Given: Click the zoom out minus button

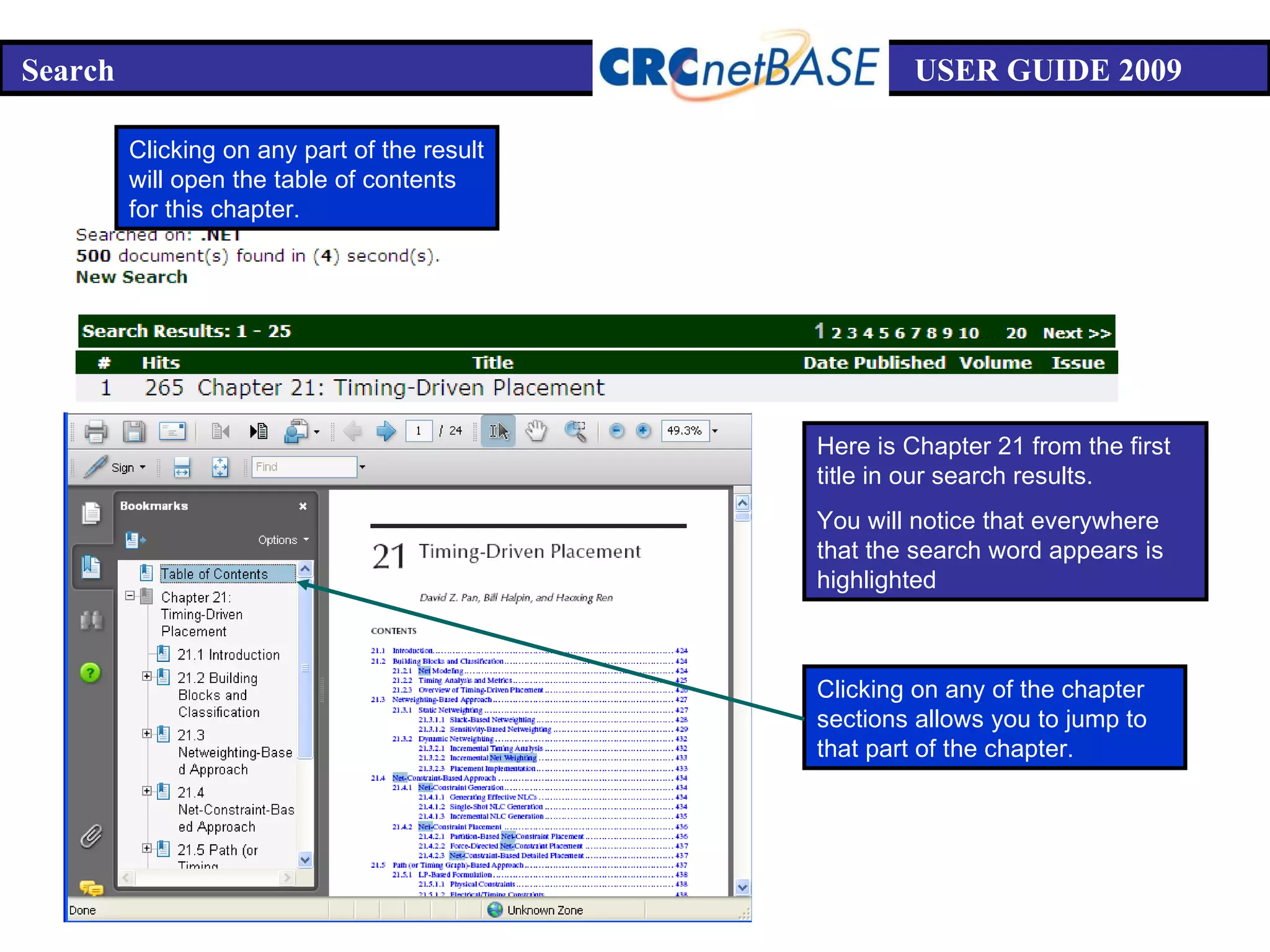Looking at the screenshot, I should point(616,431).
